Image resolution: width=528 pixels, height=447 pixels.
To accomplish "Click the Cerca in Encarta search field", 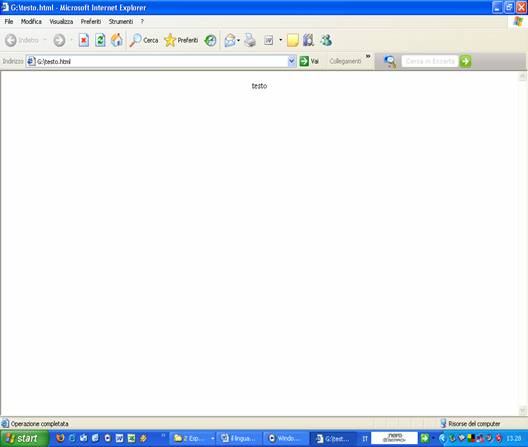I will point(430,61).
